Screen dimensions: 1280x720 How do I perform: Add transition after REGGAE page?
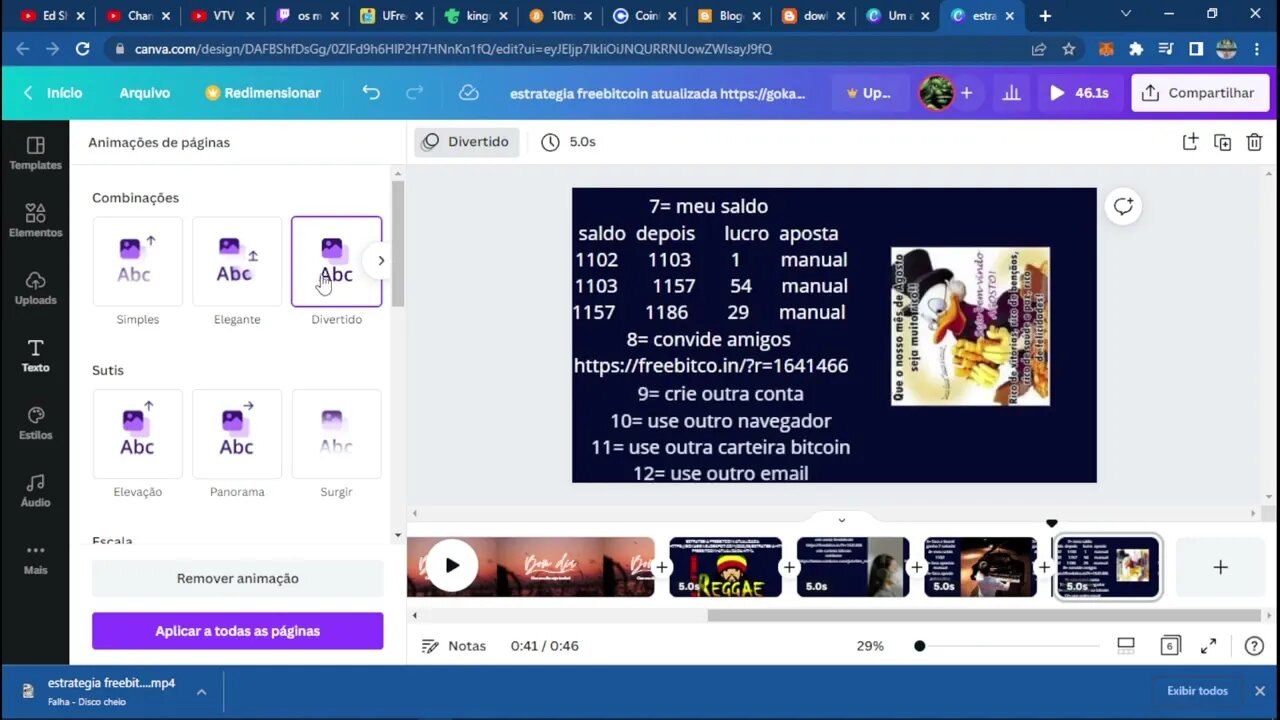(789, 567)
